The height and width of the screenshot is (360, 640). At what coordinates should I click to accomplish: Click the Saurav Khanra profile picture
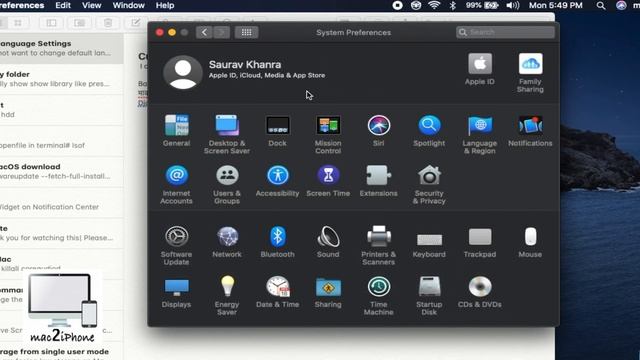coord(183,72)
